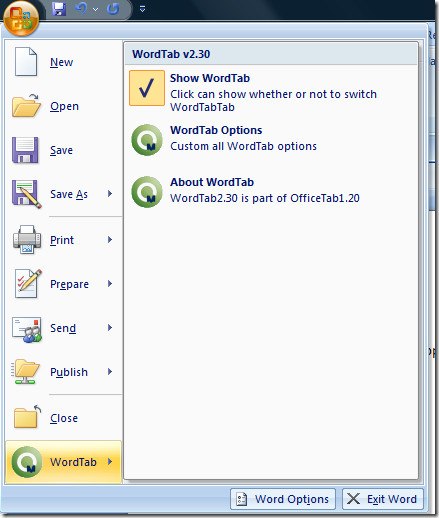
Task: Select the highlighted WordTab menu label
Action: point(73,462)
